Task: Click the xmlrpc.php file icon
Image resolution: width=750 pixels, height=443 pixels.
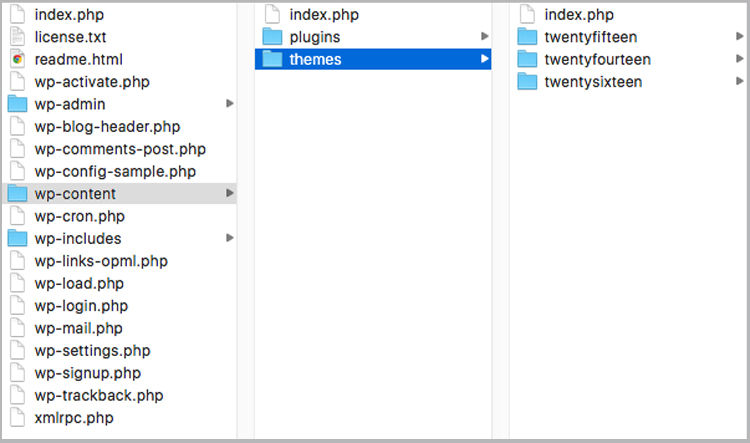Action: click(x=18, y=418)
